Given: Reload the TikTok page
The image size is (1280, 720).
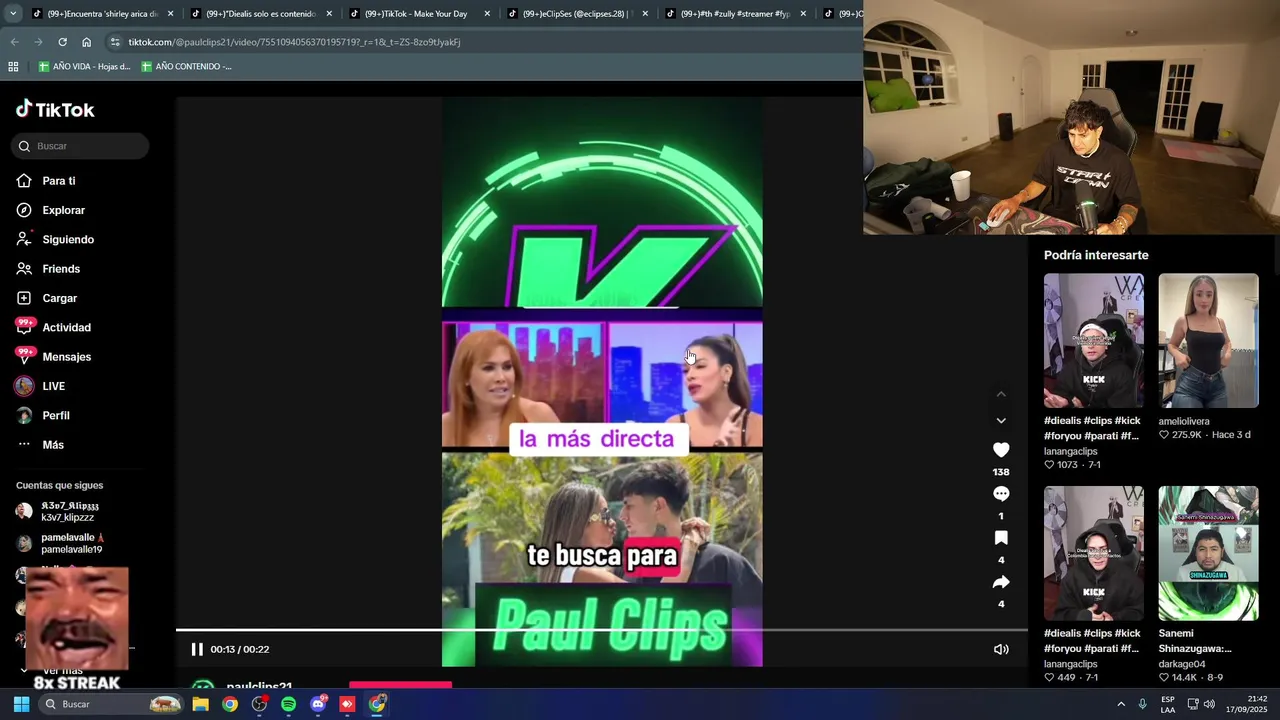Looking at the screenshot, I should pos(62,42).
